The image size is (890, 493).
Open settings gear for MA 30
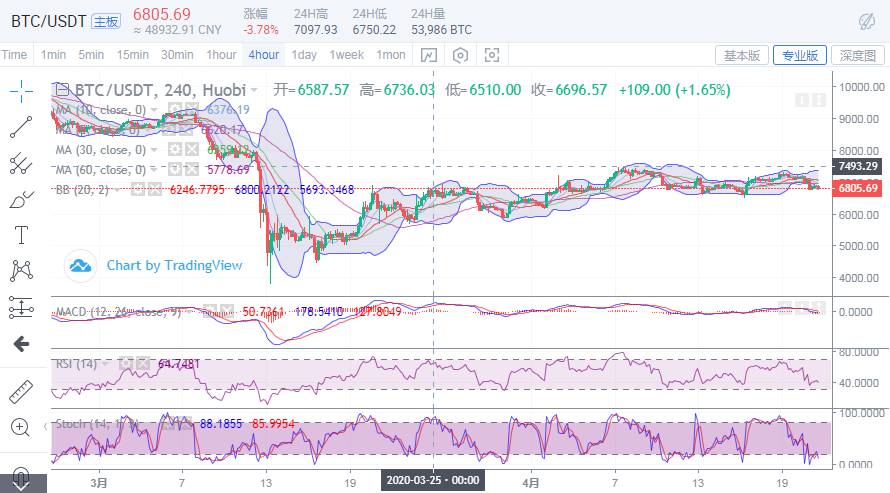pos(175,150)
